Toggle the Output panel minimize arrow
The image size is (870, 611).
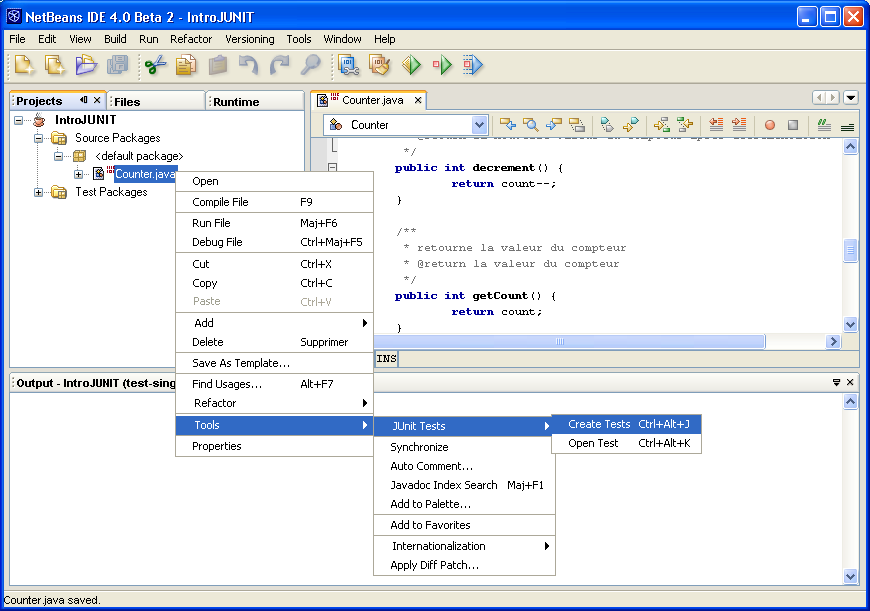836,382
